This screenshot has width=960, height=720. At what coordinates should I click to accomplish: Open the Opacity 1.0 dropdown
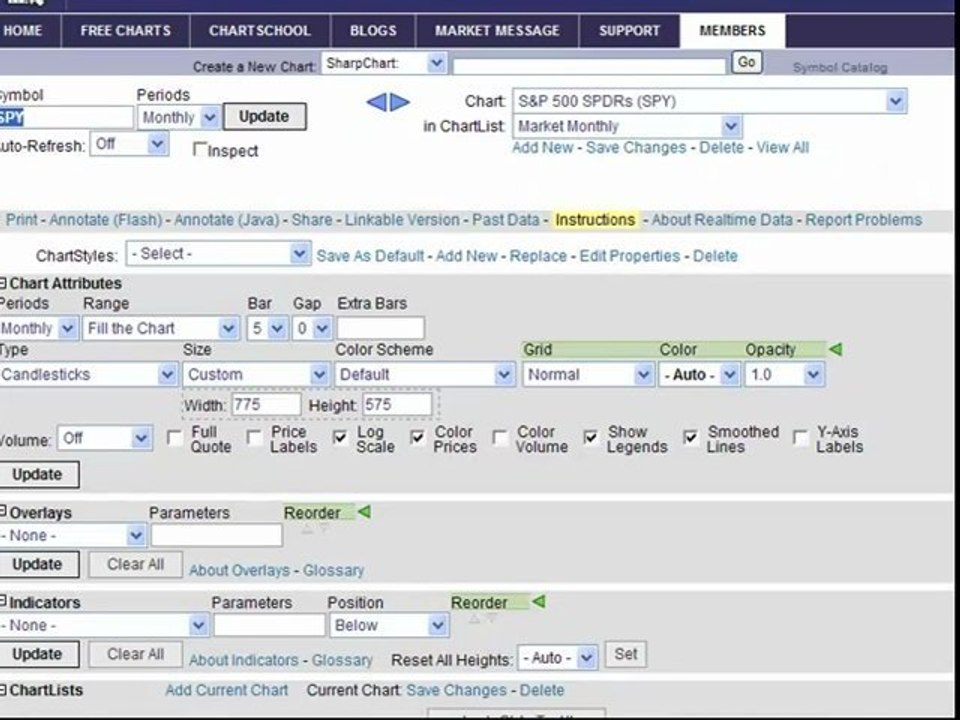[784, 374]
